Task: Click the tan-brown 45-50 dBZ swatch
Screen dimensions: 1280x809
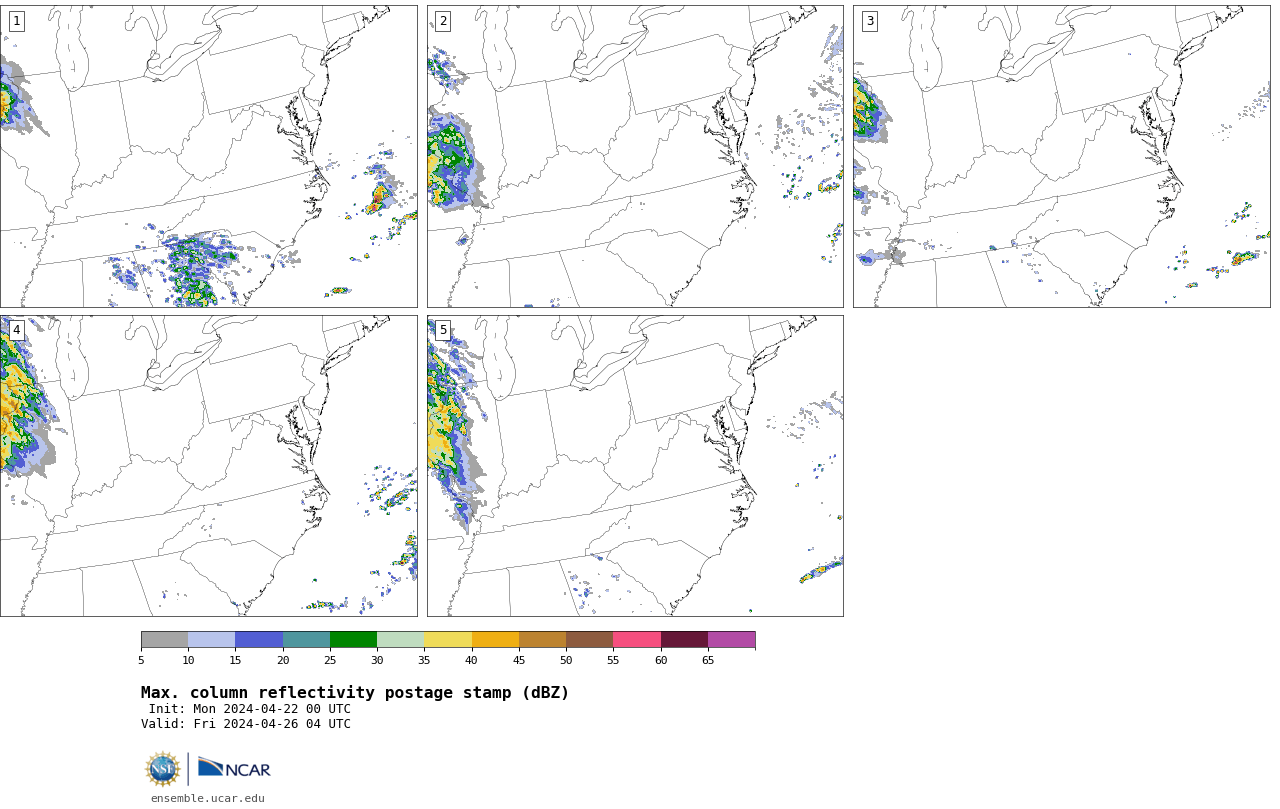Action: 542,640
